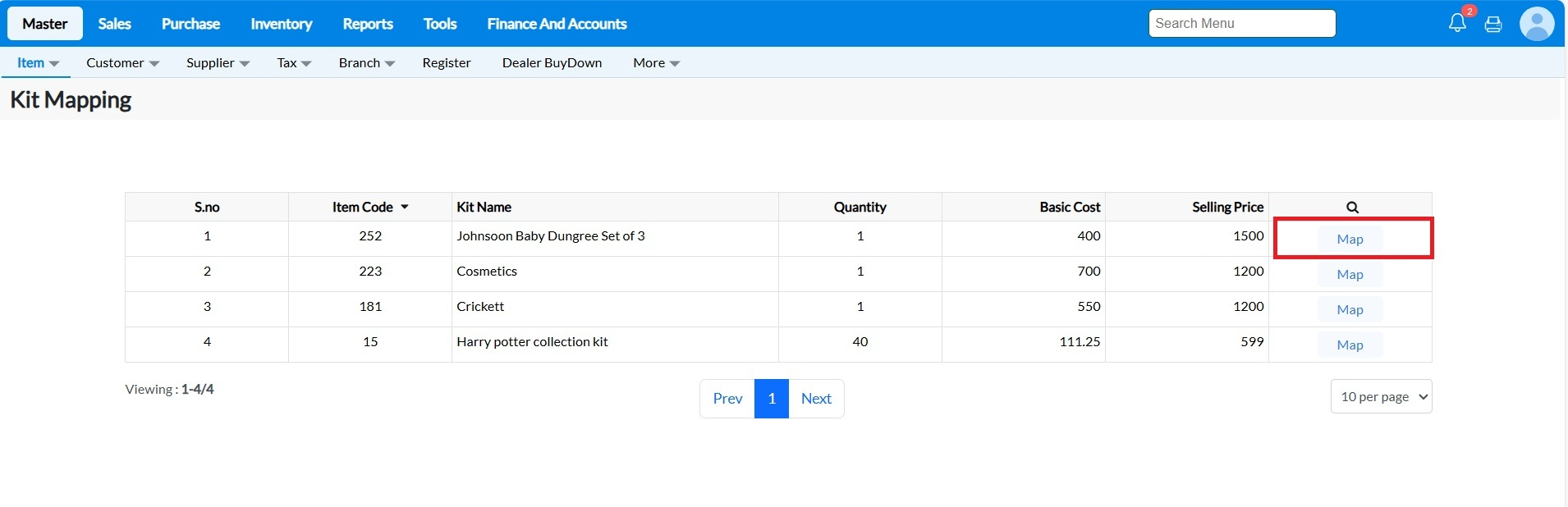This screenshot has width=1568, height=507.
Task: Open the user profile avatar
Action: pyautogui.click(x=1536, y=24)
